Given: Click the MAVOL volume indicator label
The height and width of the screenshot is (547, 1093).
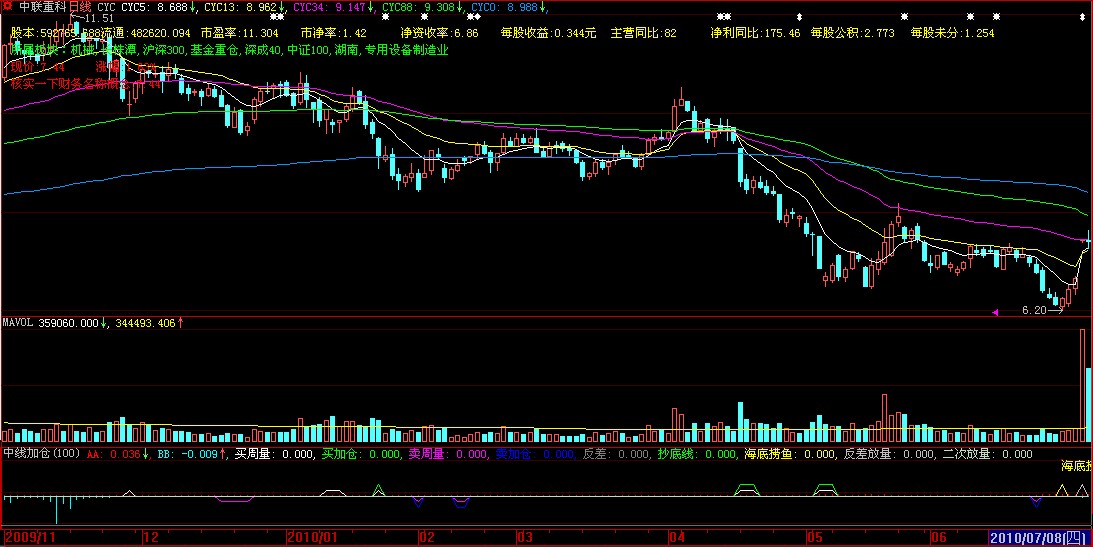Looking at the screenshot, I should [x=20, y=323].
